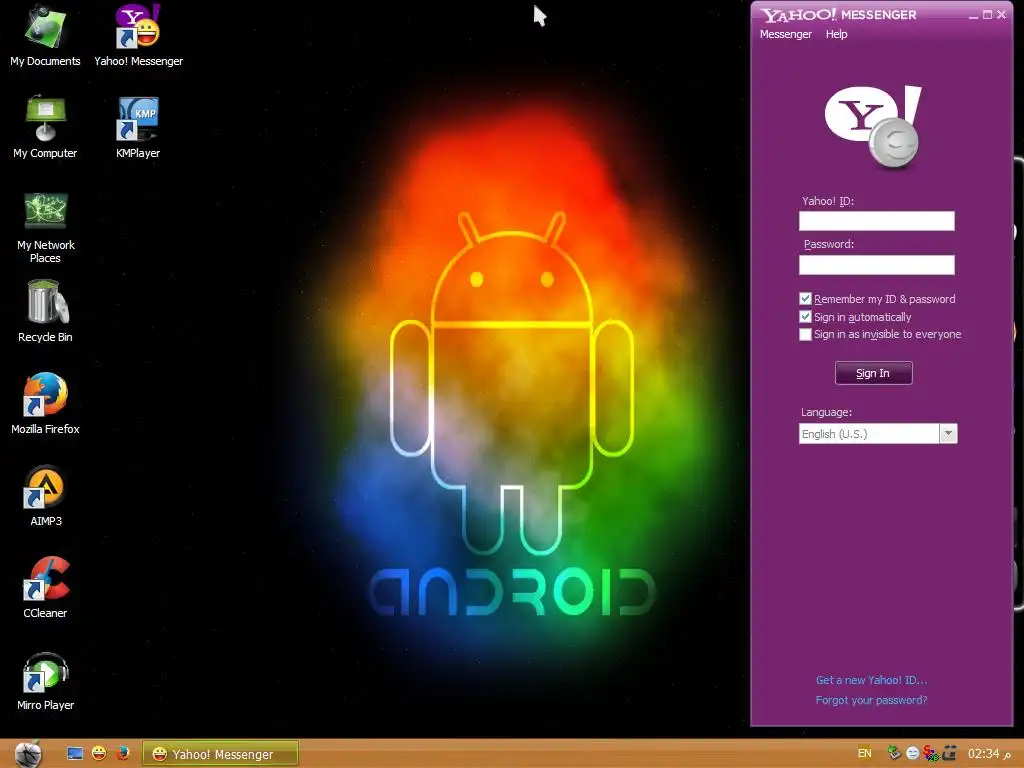Click the EN language indicator in the tray

[x=865, y=753]
